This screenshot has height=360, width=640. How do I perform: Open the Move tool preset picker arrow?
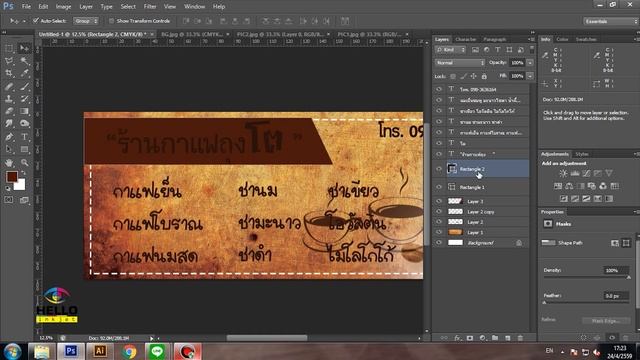coord(24,21)
